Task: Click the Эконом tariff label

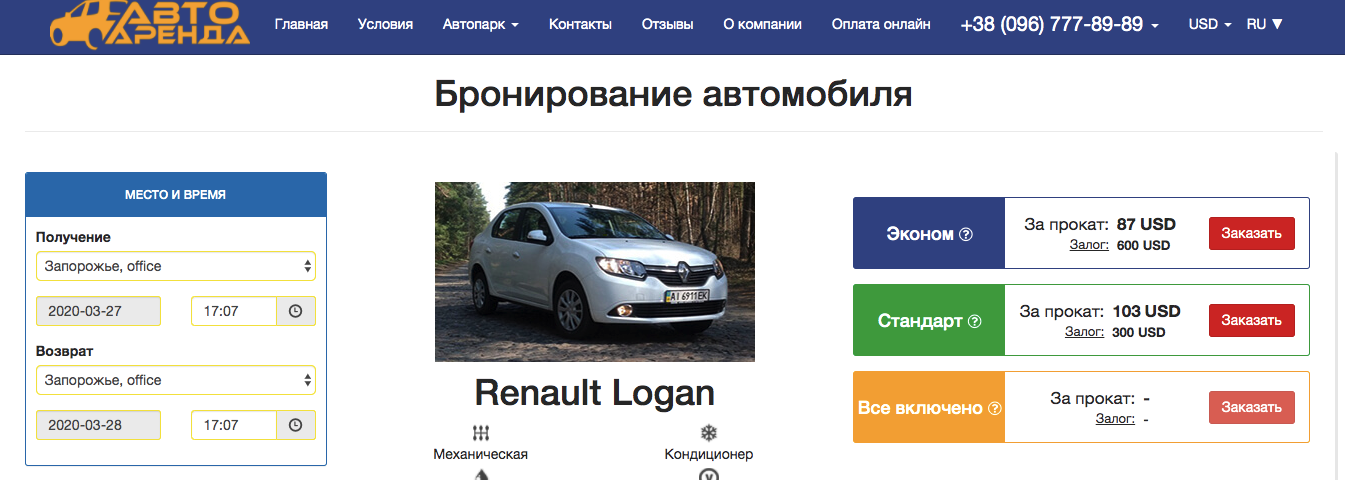Action: (920, 234)
